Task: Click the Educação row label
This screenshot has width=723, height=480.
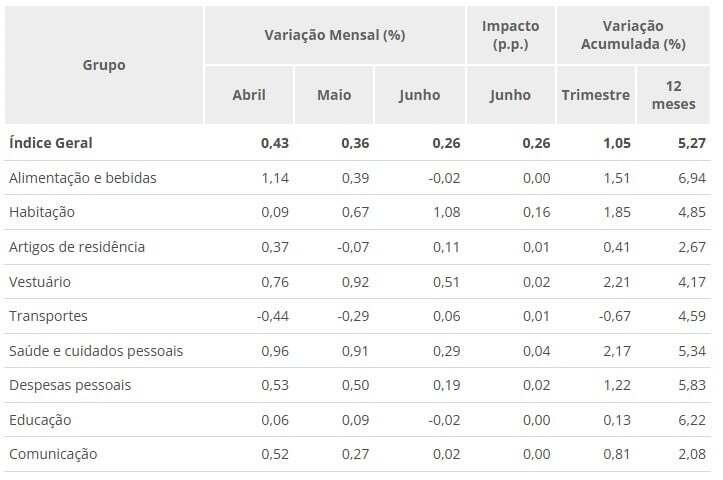Action: point(39,420)
